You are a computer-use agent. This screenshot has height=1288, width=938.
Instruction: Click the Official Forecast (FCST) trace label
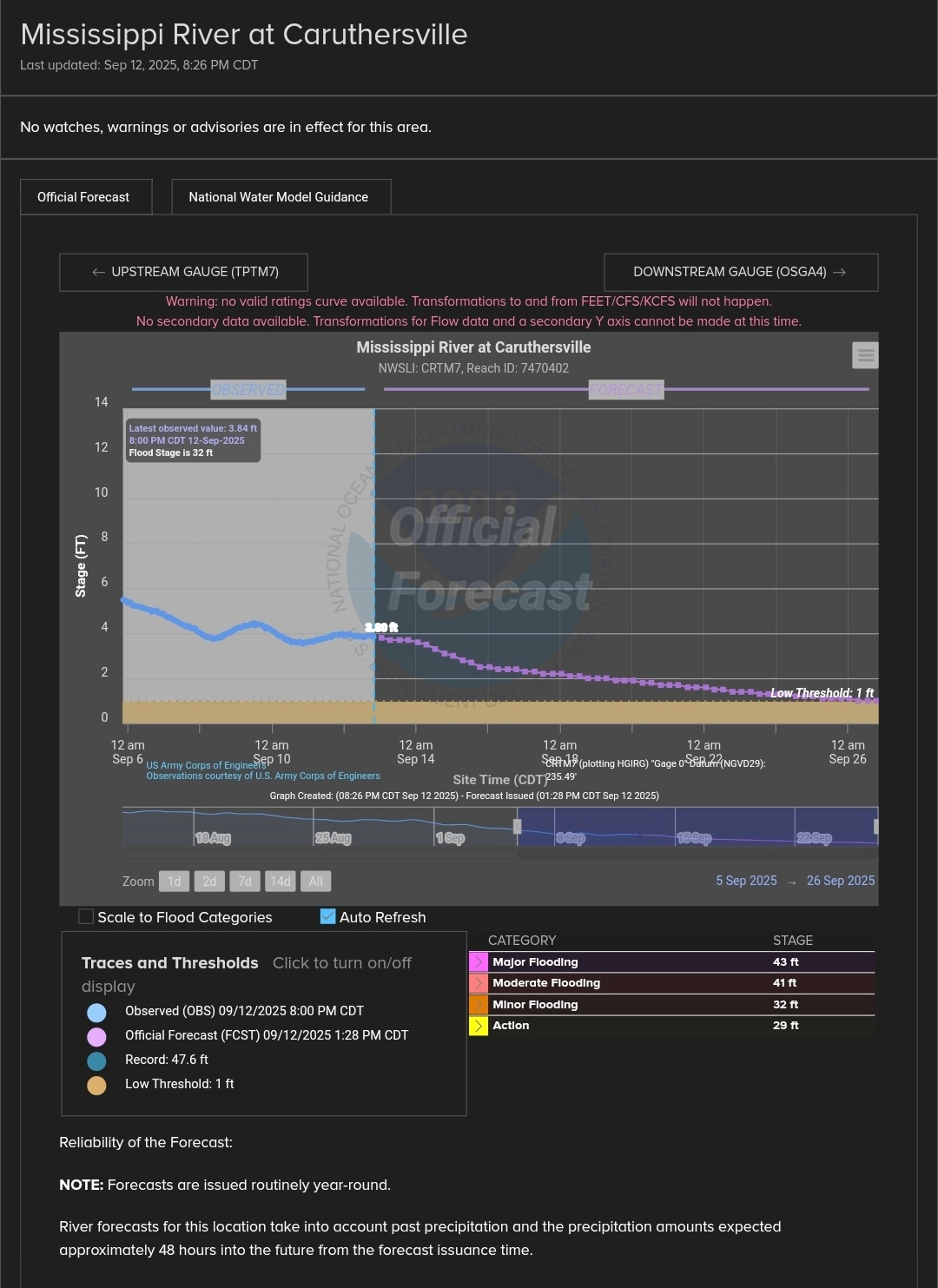coord(267,1035)
